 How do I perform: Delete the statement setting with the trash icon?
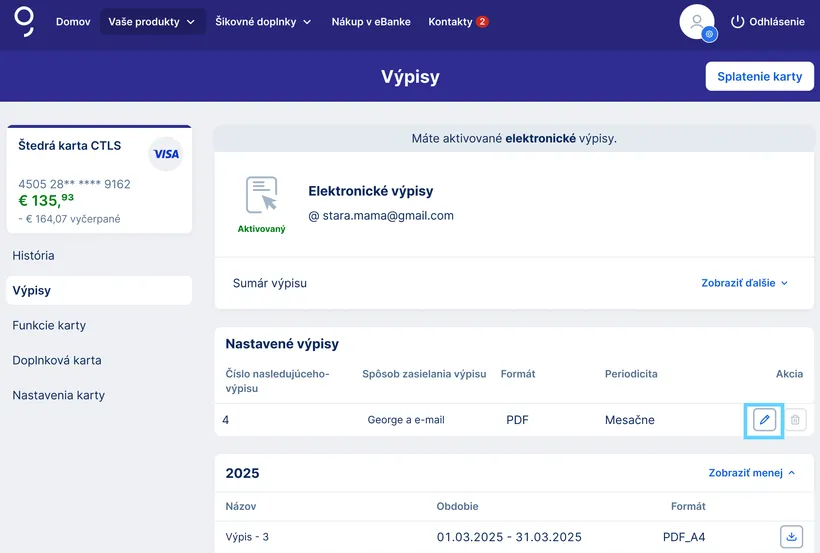click(x=795, y=420)
